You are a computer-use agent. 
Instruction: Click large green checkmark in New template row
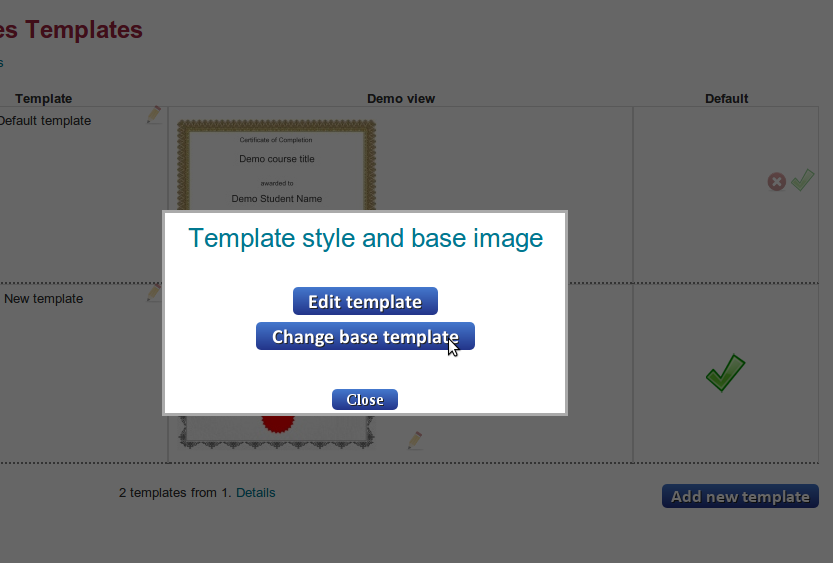coord(725,373)
